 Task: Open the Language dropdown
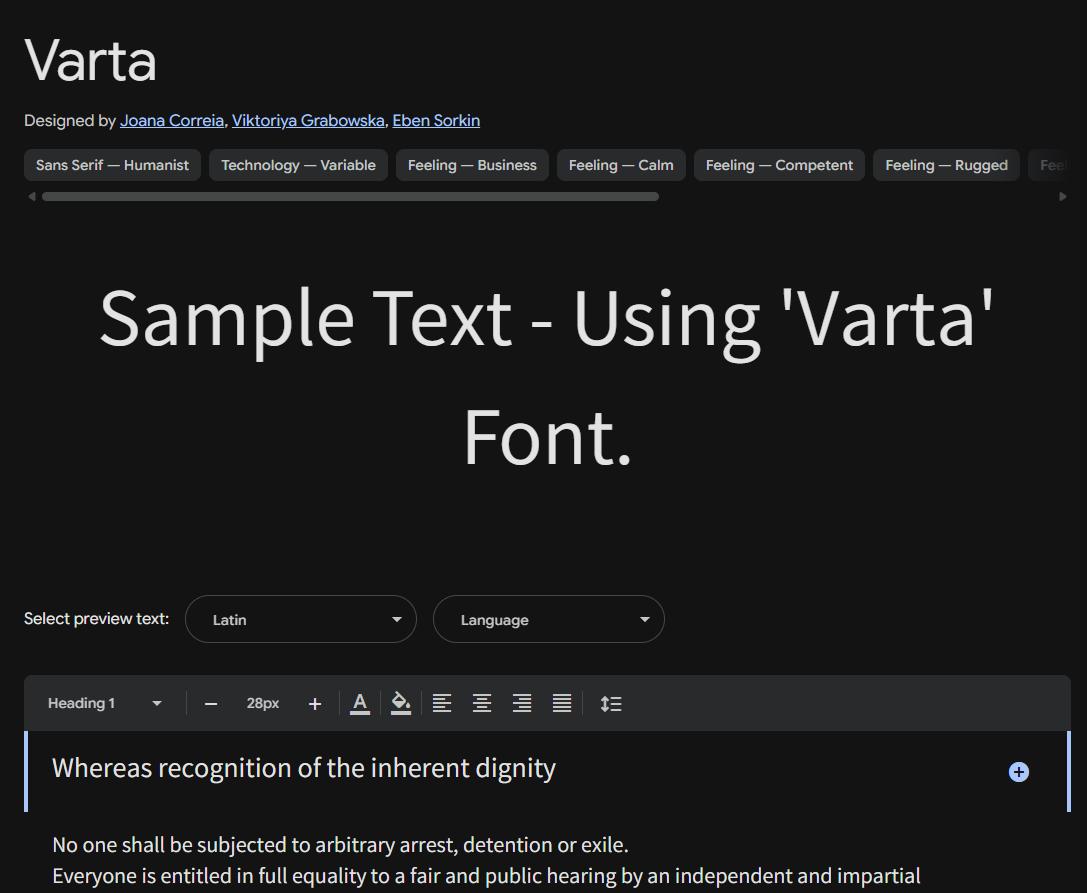[549, 619]
